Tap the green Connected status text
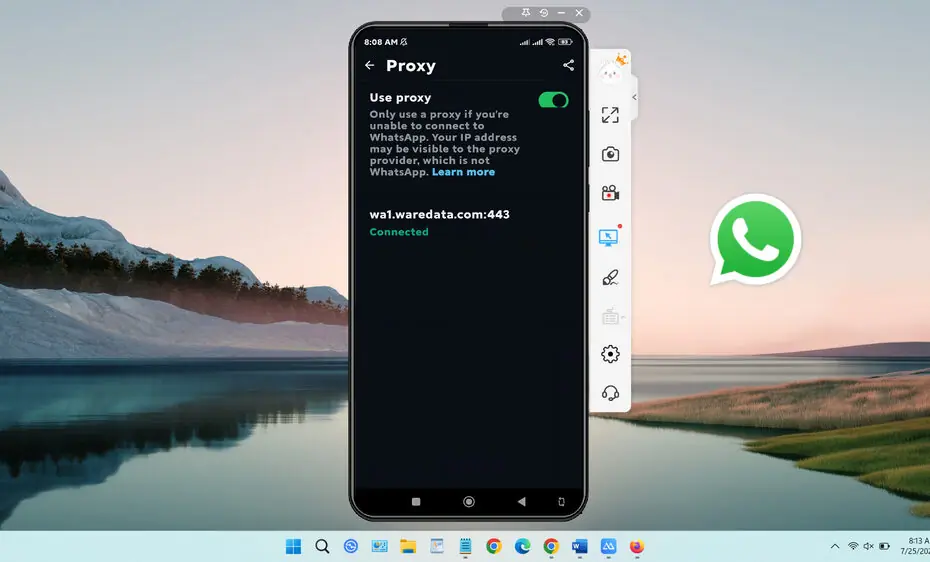The image size is (930, 562). pyautogui.click(x=399, y=232)
